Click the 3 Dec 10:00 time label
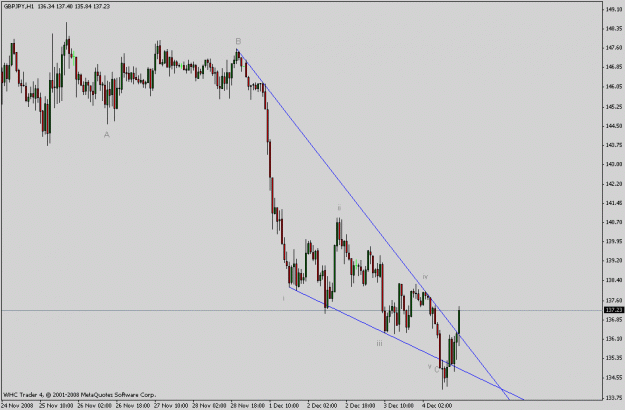 399,406
